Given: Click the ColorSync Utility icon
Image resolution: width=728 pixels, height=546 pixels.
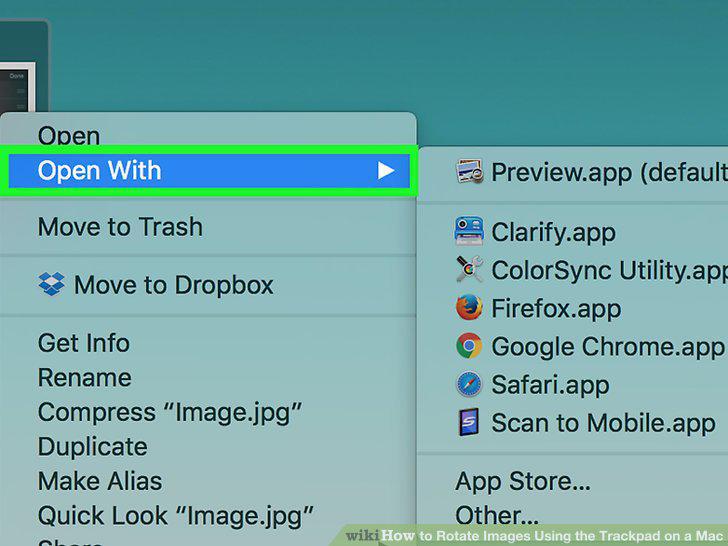Looking at the screenshot, I should click(x=469, y=269).
